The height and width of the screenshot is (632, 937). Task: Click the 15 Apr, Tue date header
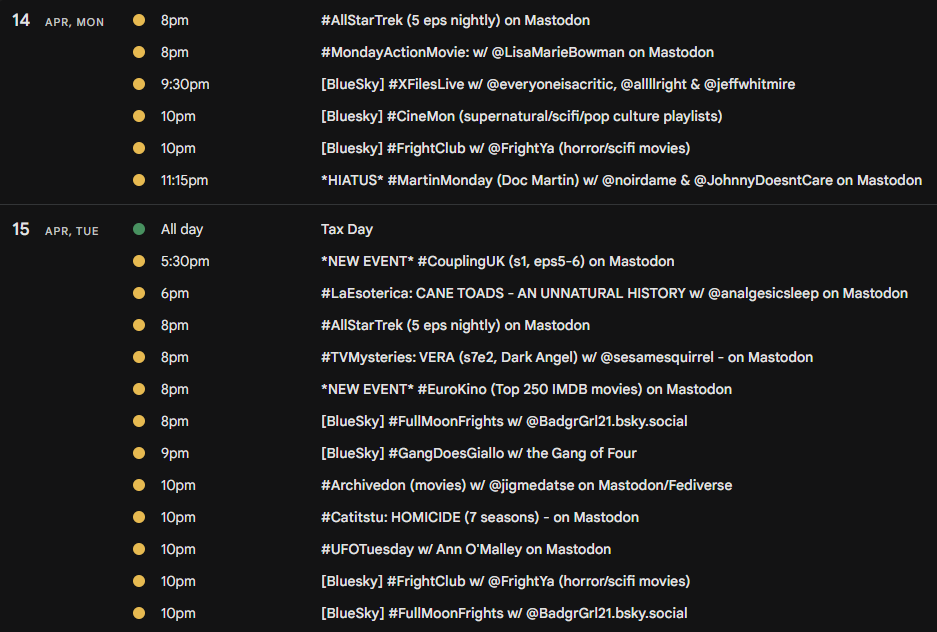pos(55,230)
